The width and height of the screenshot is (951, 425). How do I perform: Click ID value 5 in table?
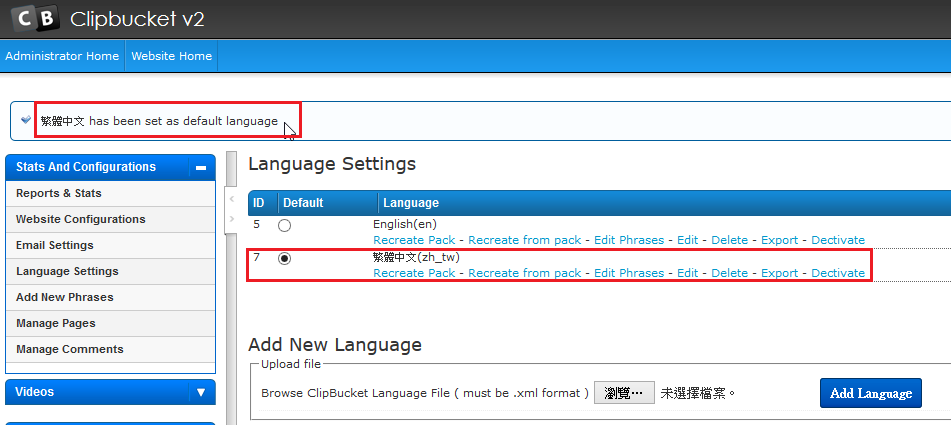(x=257, y=224)
